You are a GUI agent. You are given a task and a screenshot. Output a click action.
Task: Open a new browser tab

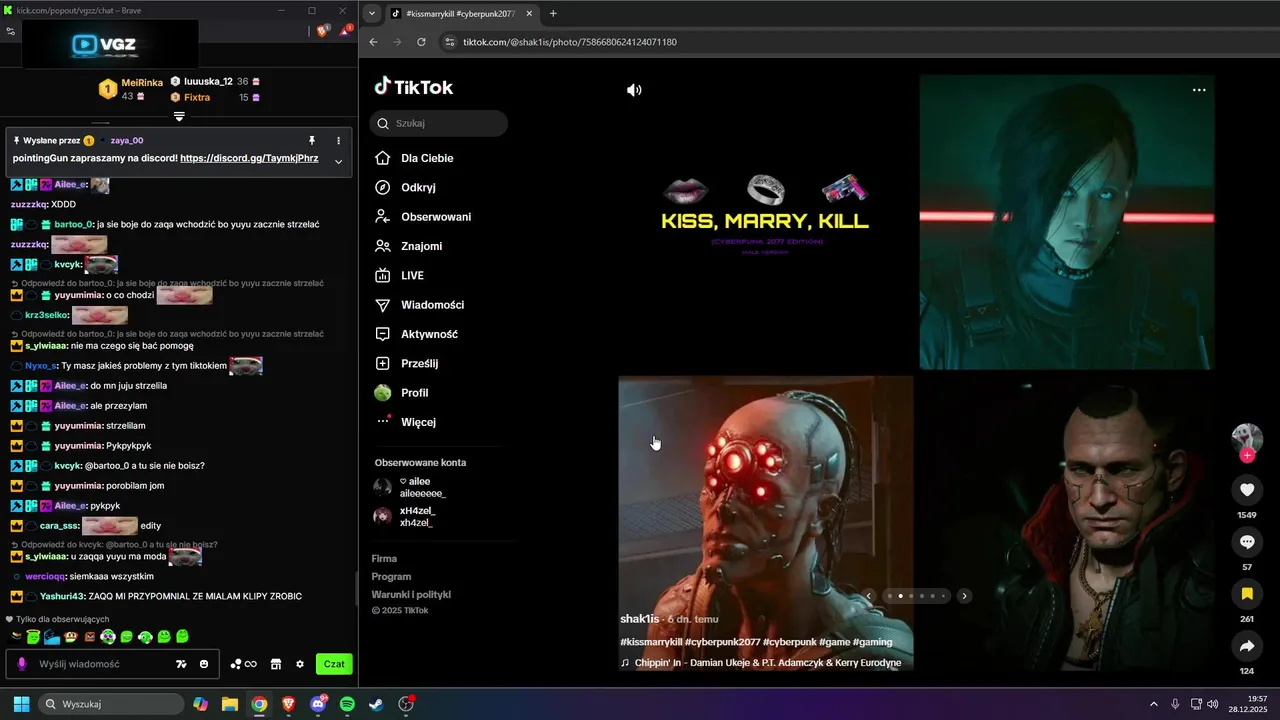[553, 14]
